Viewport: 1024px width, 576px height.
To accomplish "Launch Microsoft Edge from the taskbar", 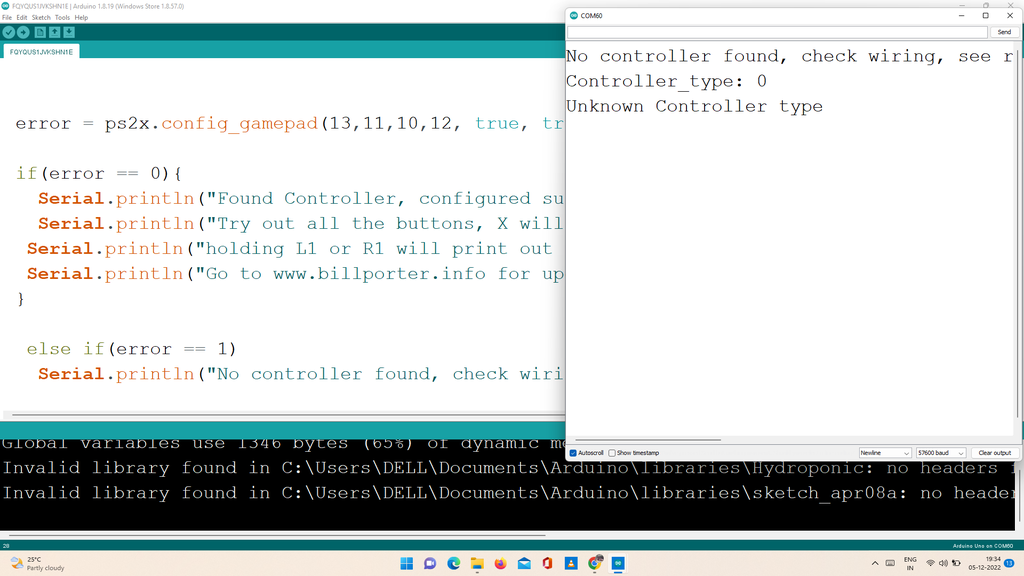I will [453, 564].
